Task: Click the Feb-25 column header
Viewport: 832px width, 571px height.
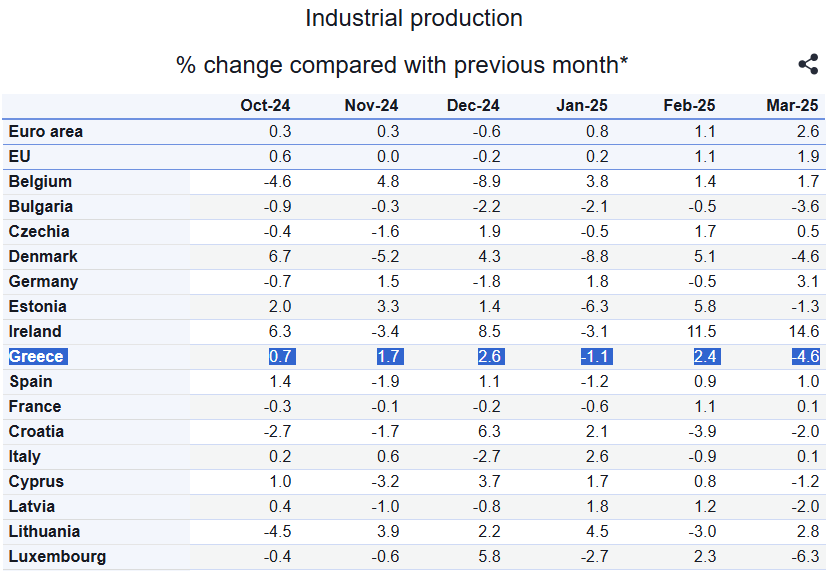Action: (689, 106)
